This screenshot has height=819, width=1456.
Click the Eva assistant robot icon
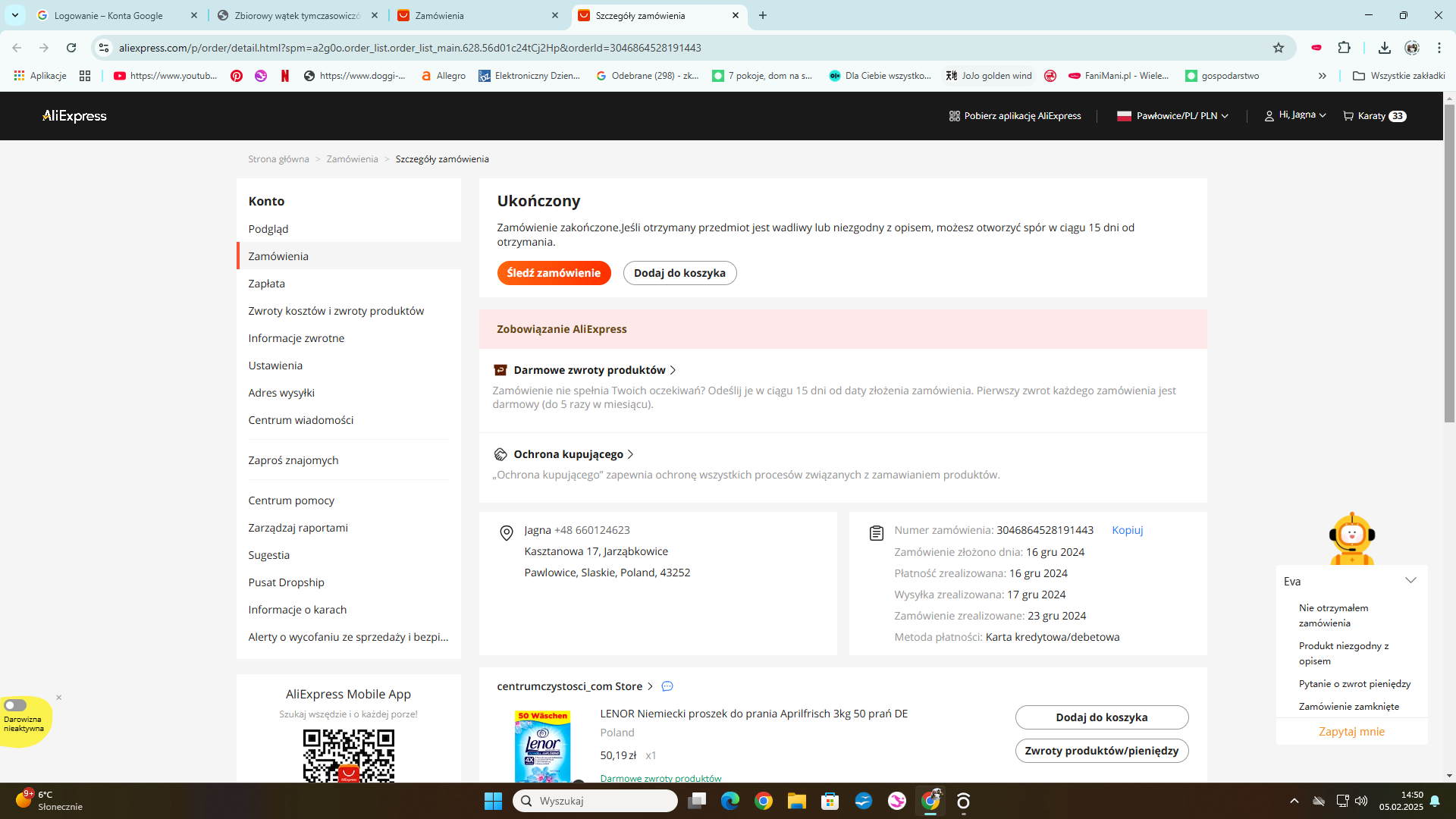pyautogui.click(x=1351, y=538)
